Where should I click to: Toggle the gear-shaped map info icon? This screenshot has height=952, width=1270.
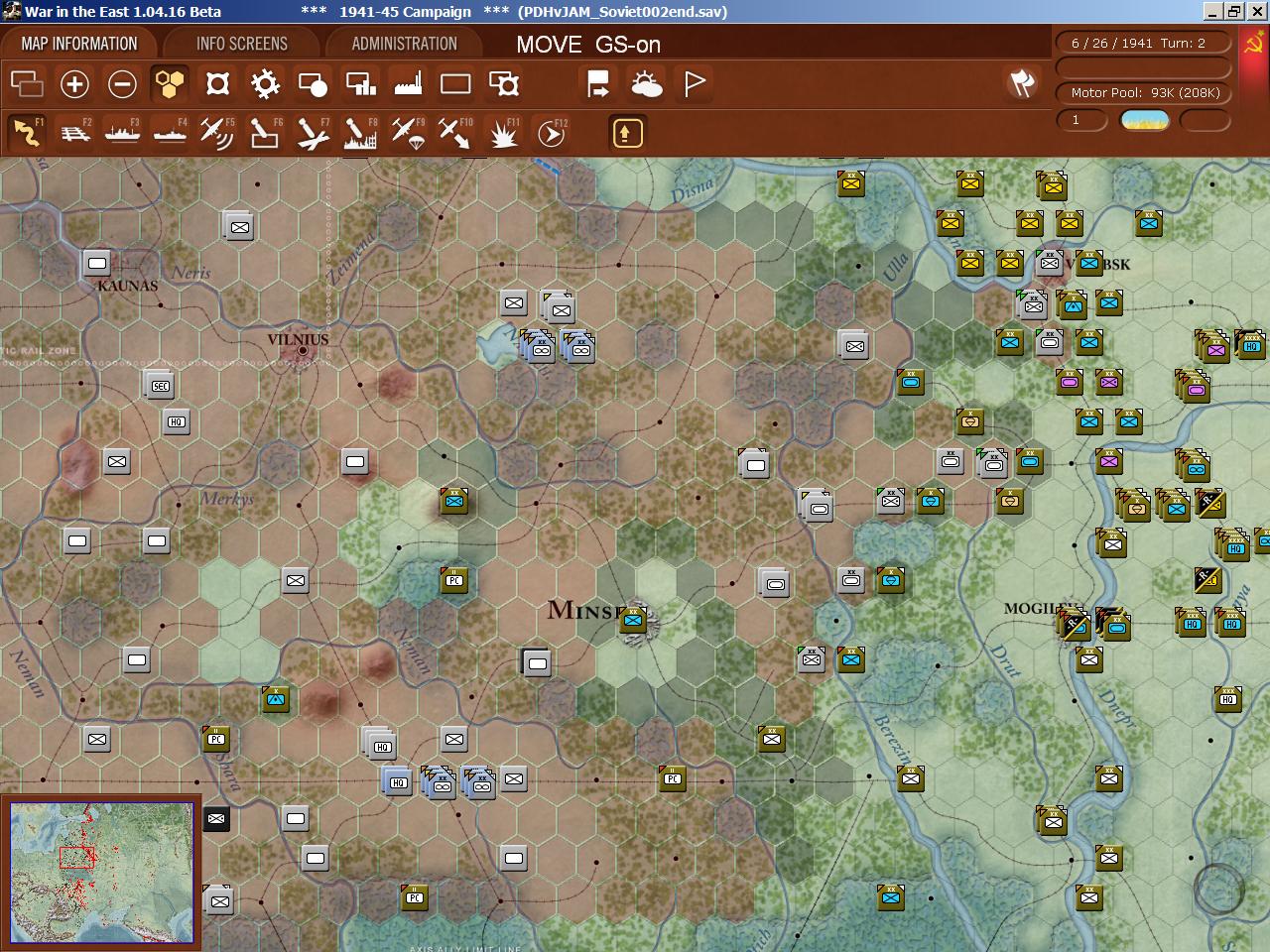coord(265,84)
